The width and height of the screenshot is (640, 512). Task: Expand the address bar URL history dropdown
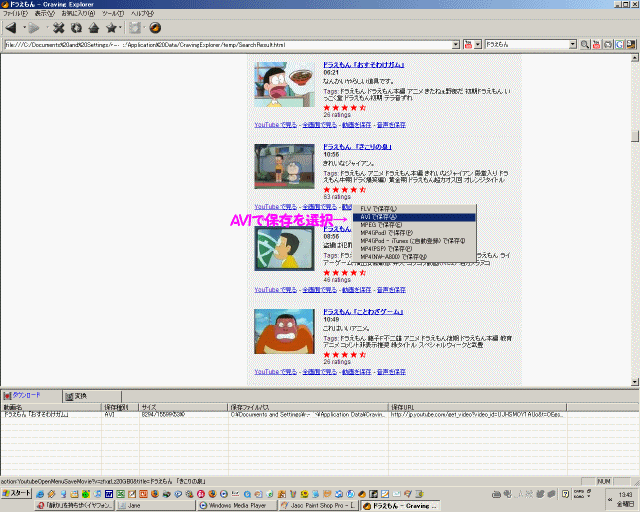456,45
